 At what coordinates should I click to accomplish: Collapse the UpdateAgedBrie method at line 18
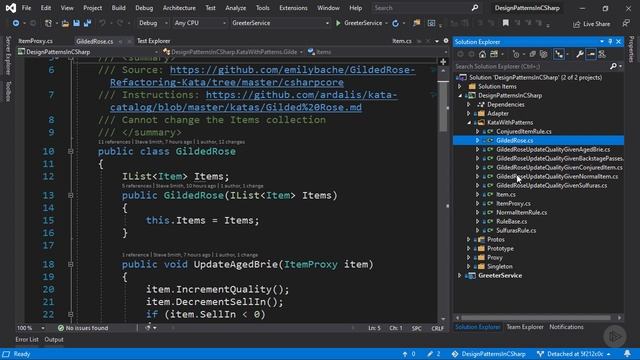(71, 264)
